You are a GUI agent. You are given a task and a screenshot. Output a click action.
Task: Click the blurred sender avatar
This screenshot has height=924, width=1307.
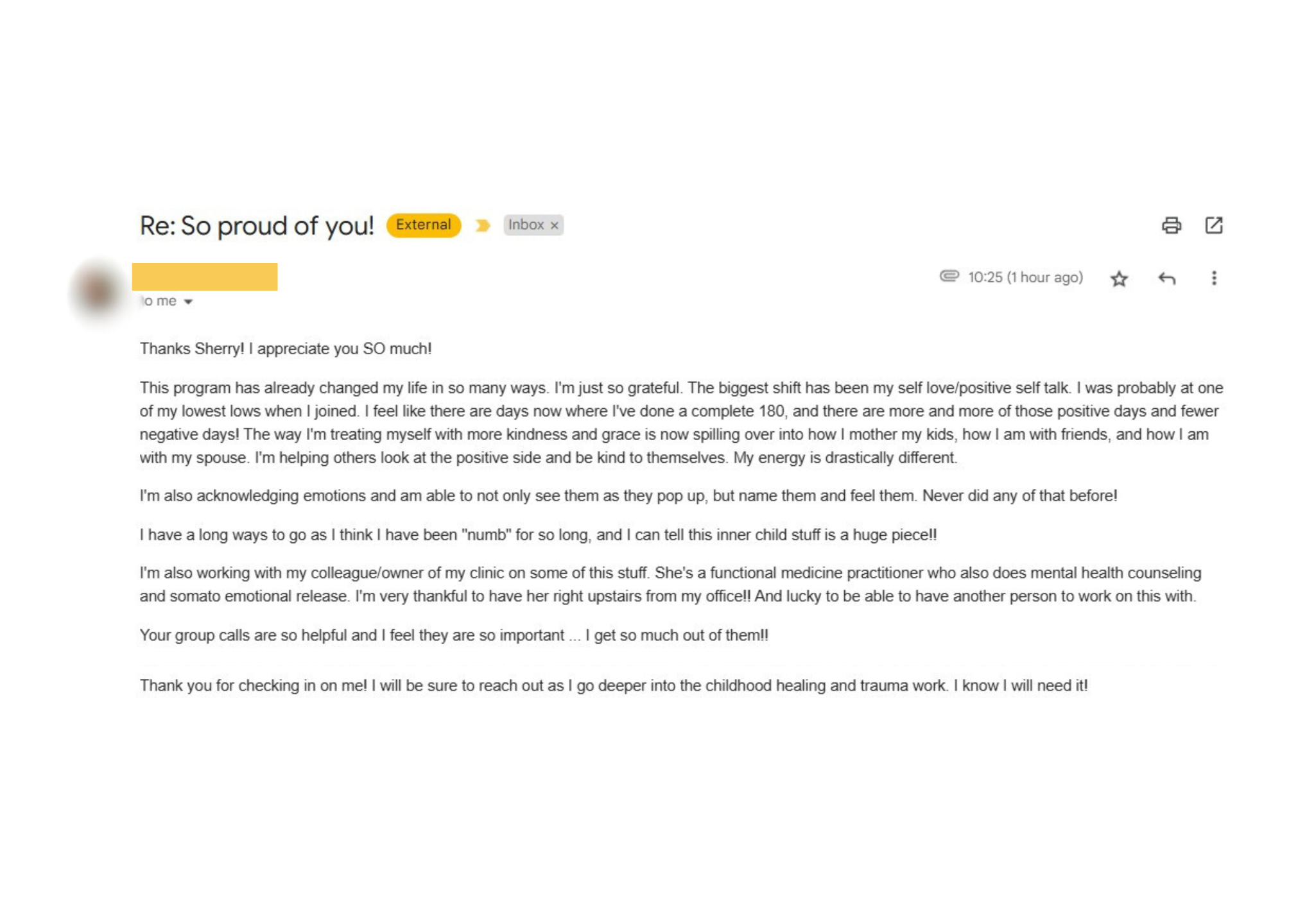pyautogui.click(x=98, y=291)
